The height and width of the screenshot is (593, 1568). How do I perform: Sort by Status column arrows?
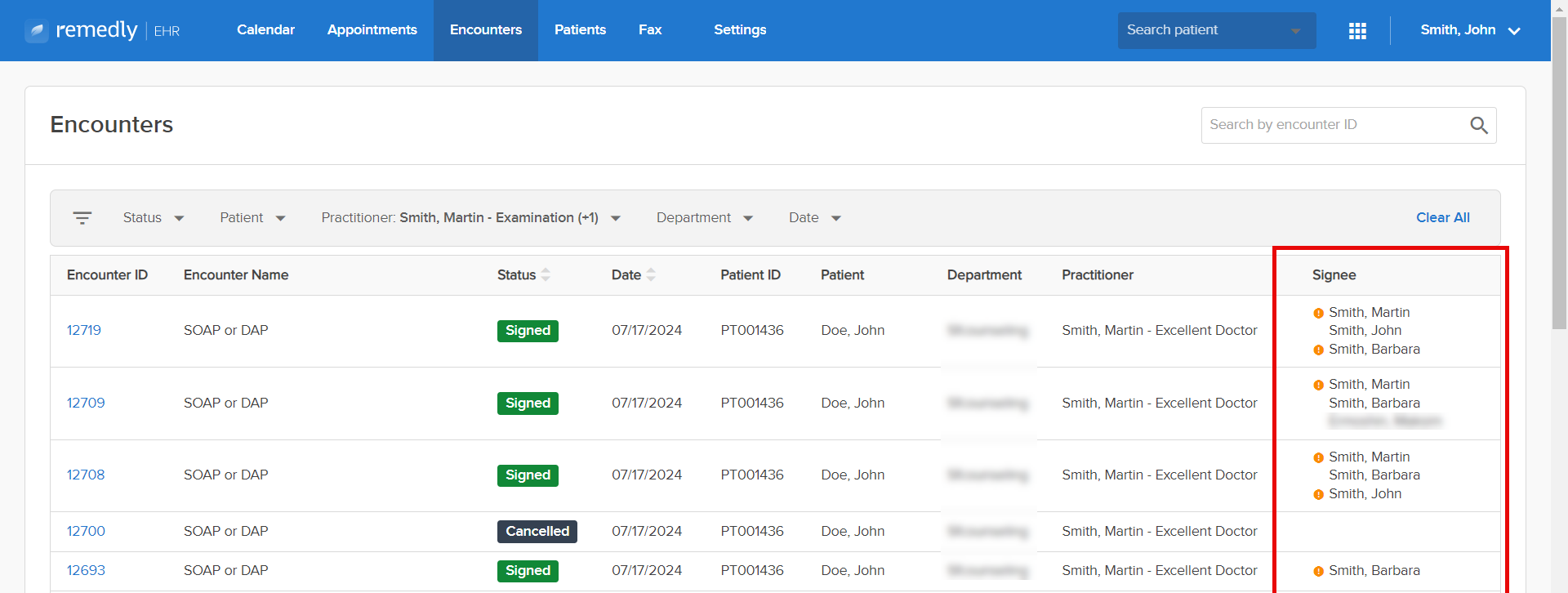coord(546,275)
